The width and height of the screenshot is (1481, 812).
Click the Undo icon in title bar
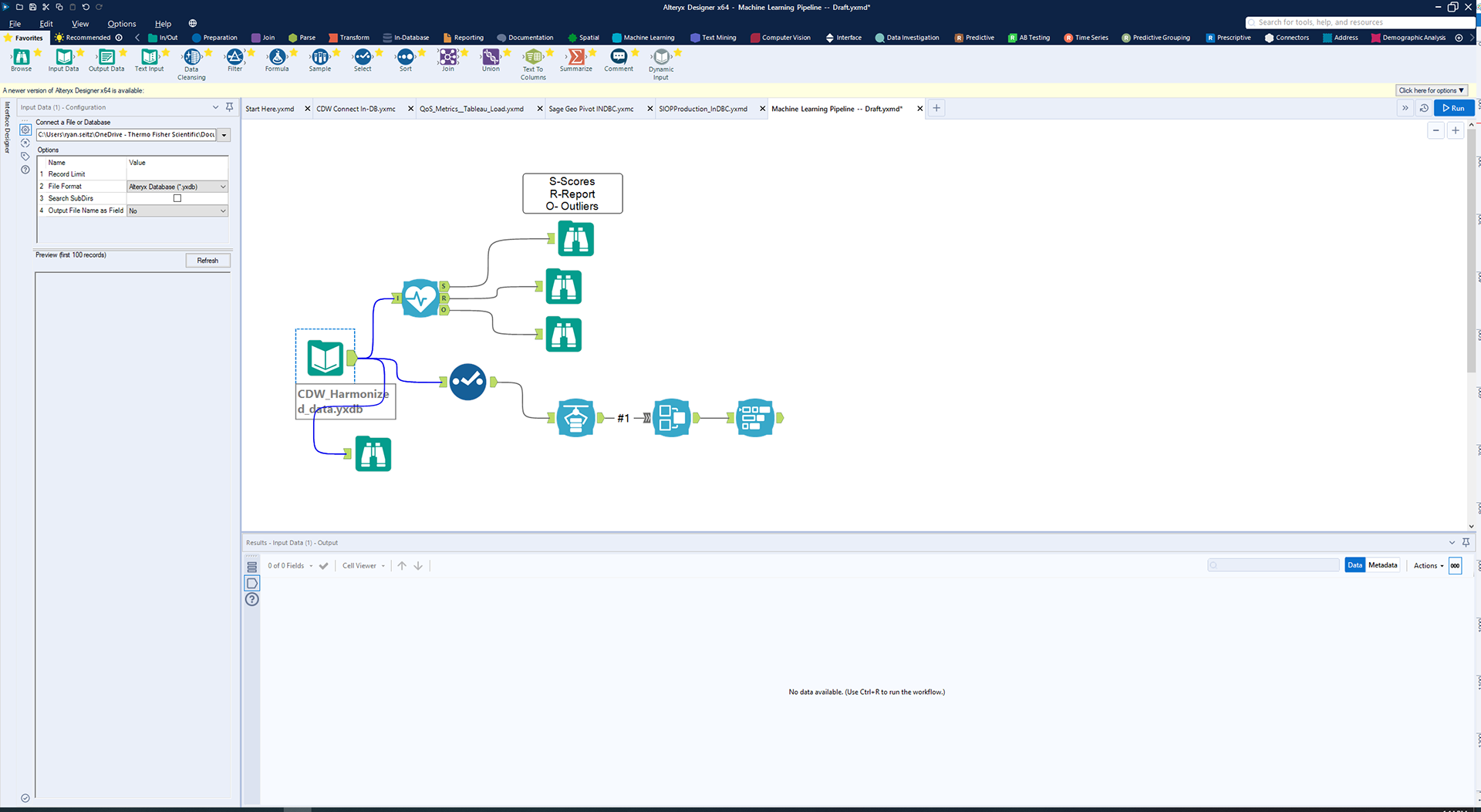point(86,7)
